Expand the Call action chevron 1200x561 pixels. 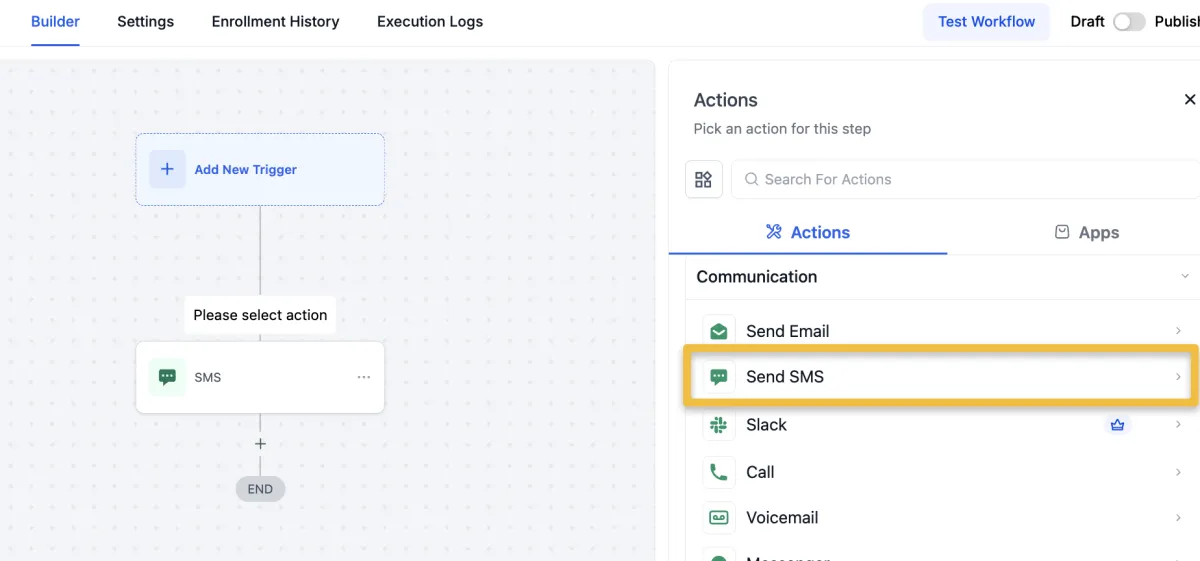(1179, 472)
